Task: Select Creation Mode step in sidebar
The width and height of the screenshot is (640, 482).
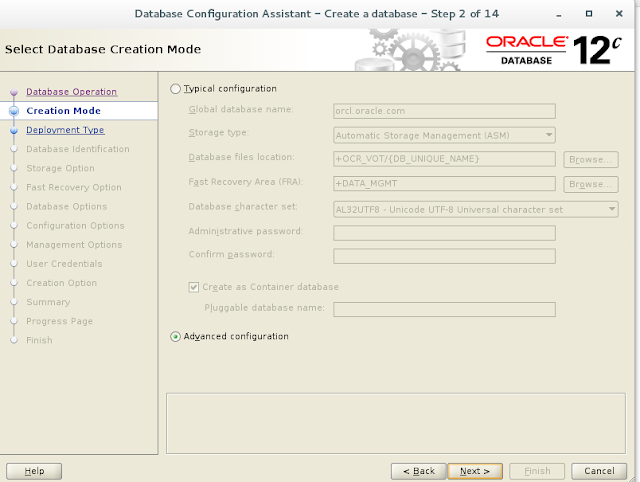Action: 63,111
